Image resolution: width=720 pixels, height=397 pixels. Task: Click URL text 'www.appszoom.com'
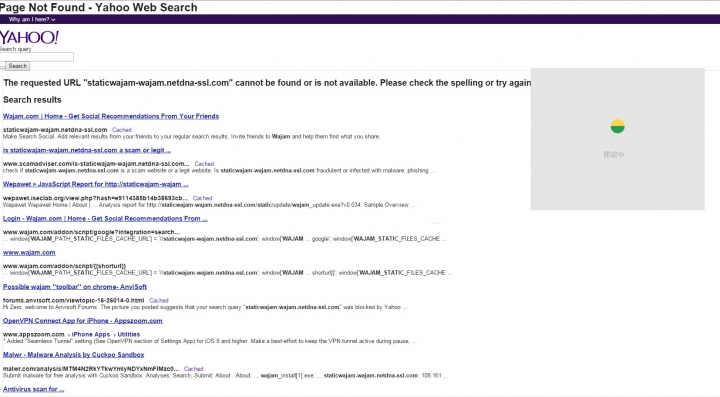coord(34,335)
